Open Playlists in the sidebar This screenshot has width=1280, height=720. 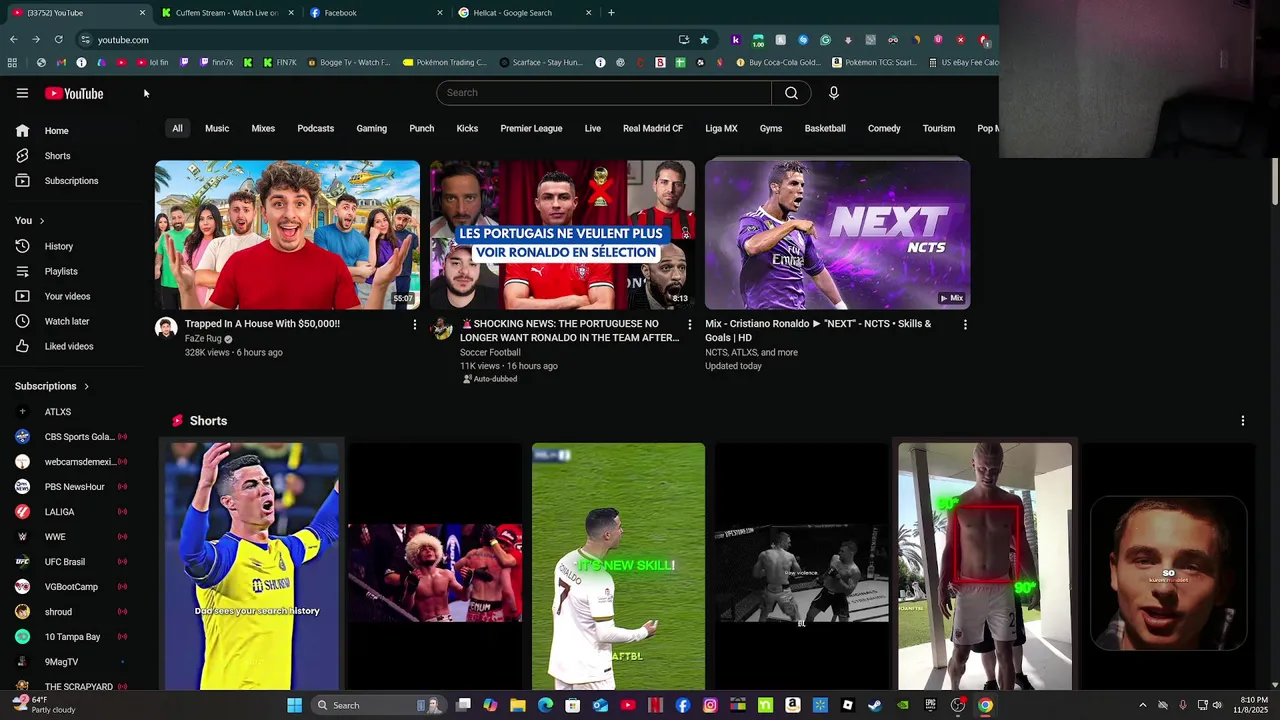click(73, 271)
